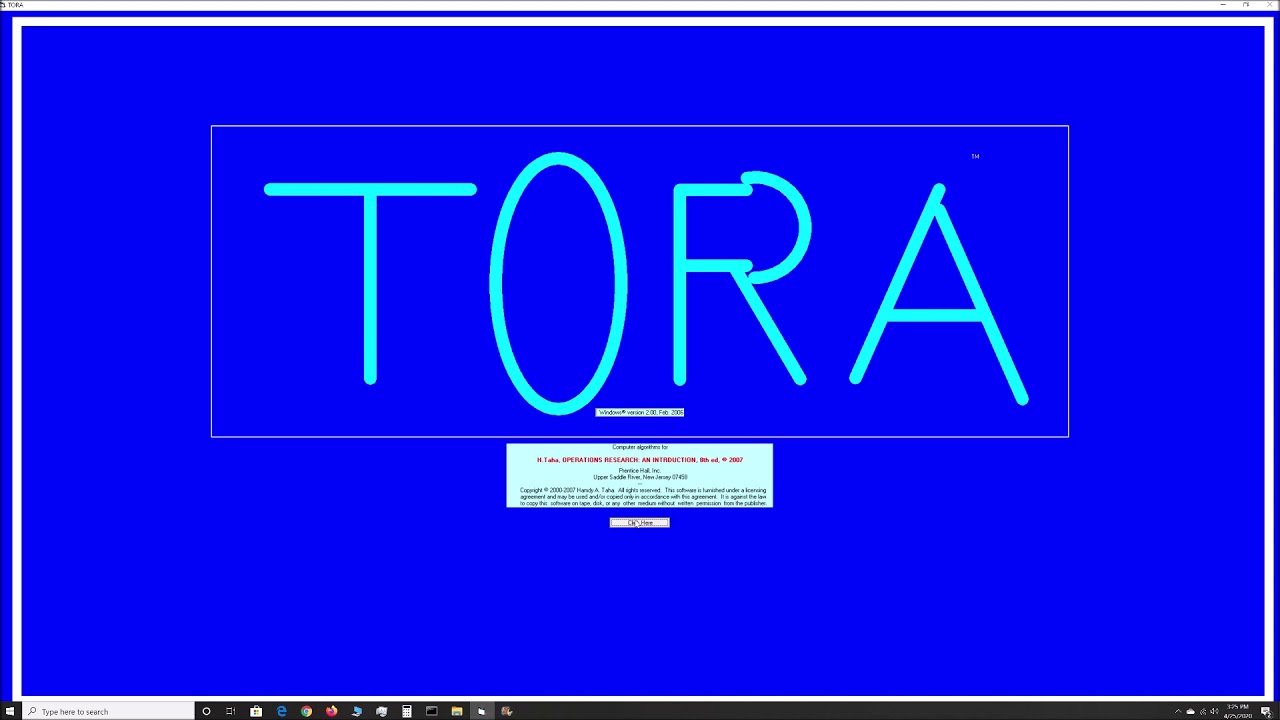Click the Windows version 2.00 label
Viewport: 1280px width, 720px height.
[x=640, y=412]
